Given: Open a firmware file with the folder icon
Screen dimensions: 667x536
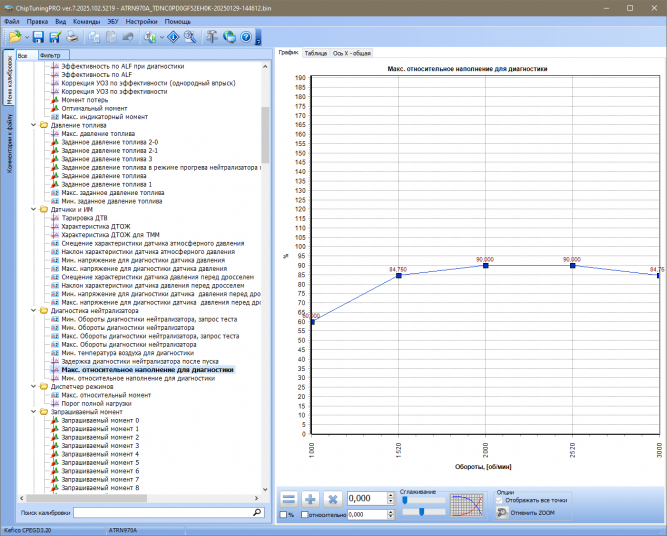Looking at the screenshot, I should [x=14, y=37].
